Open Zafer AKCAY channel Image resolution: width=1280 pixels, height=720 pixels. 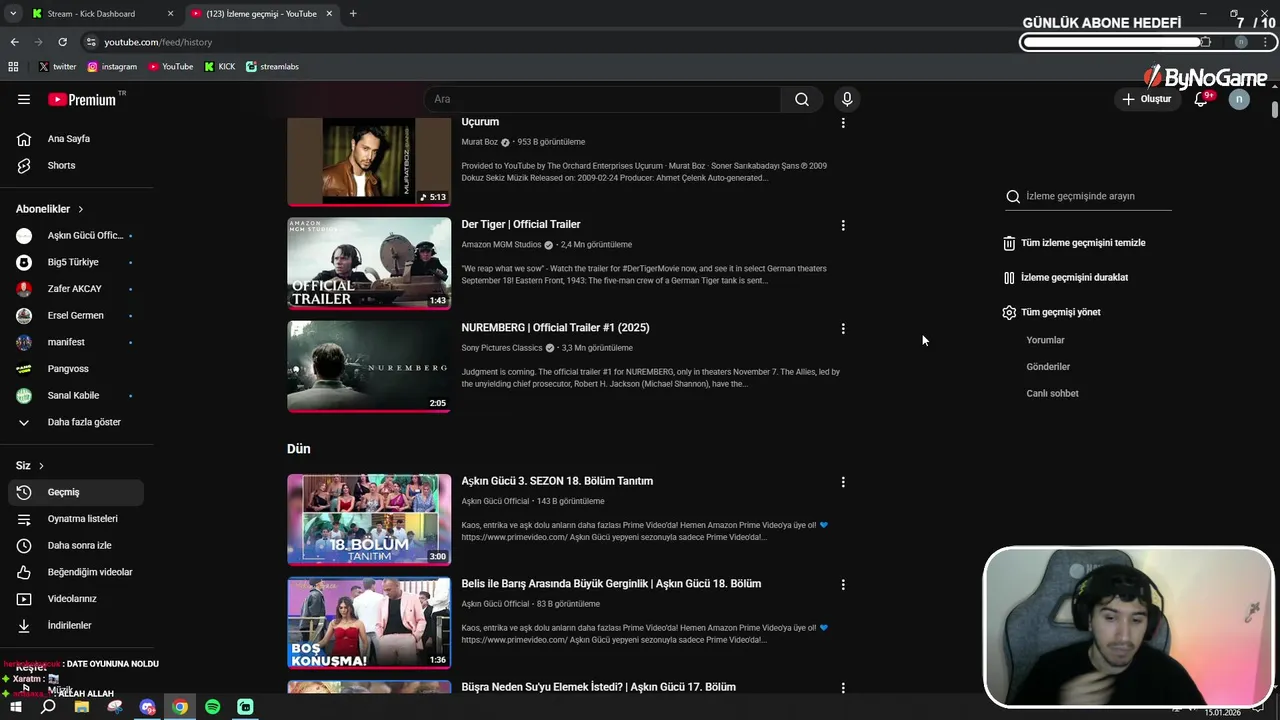tap(77, 288)
